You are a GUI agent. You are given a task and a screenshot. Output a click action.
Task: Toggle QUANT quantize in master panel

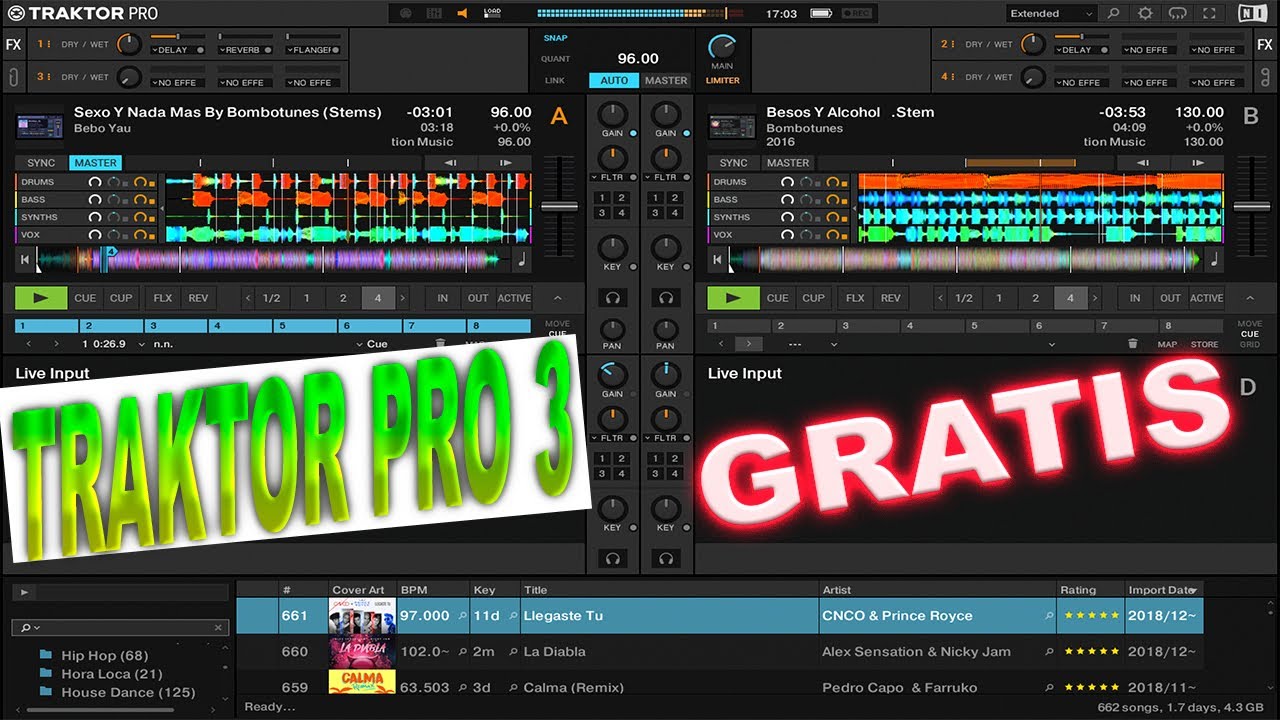555,59
